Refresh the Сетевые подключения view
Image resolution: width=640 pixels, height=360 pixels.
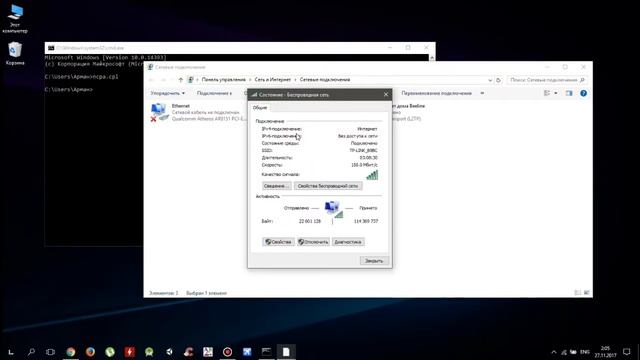click(498, 80)
